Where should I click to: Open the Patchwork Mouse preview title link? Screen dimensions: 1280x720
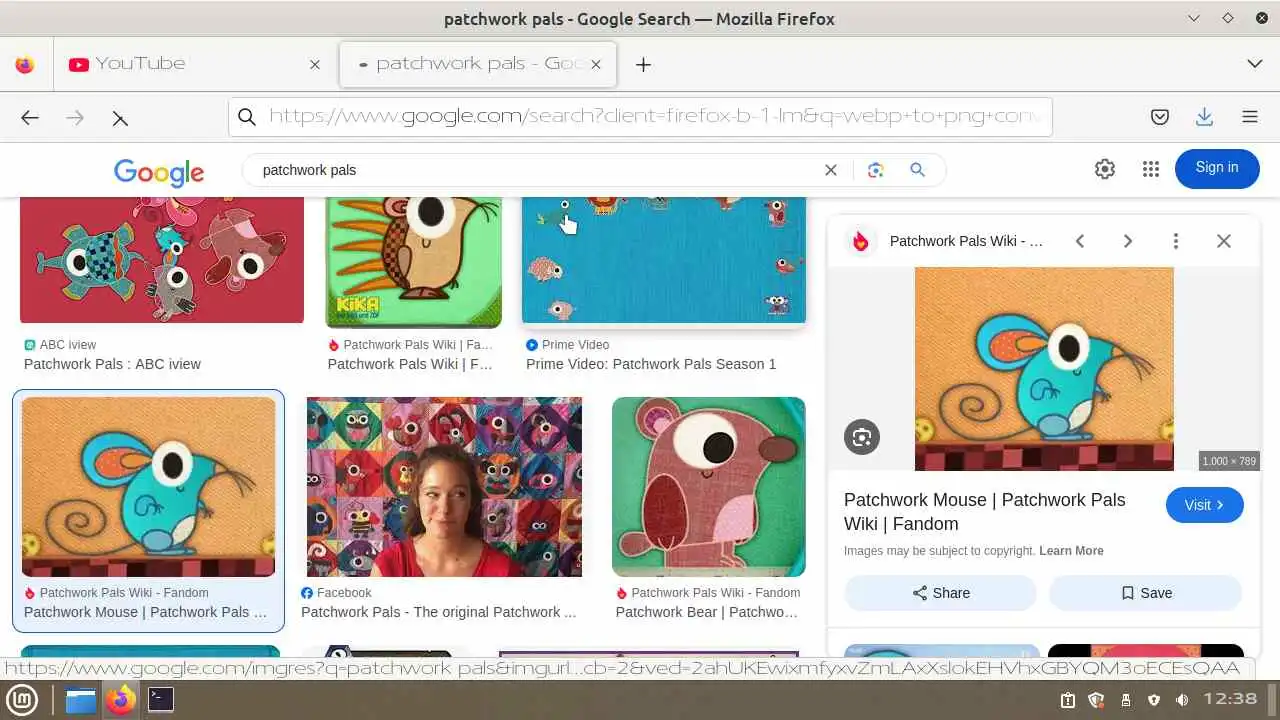pyautogui.click(x=985, y=511)
